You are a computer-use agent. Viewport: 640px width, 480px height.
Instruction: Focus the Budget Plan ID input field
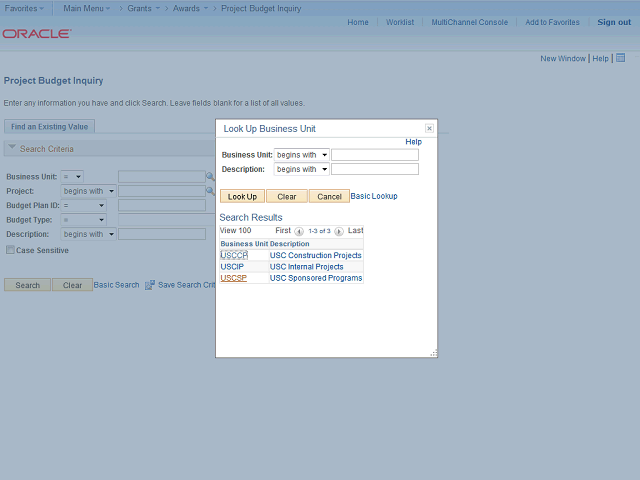(162, 205)
